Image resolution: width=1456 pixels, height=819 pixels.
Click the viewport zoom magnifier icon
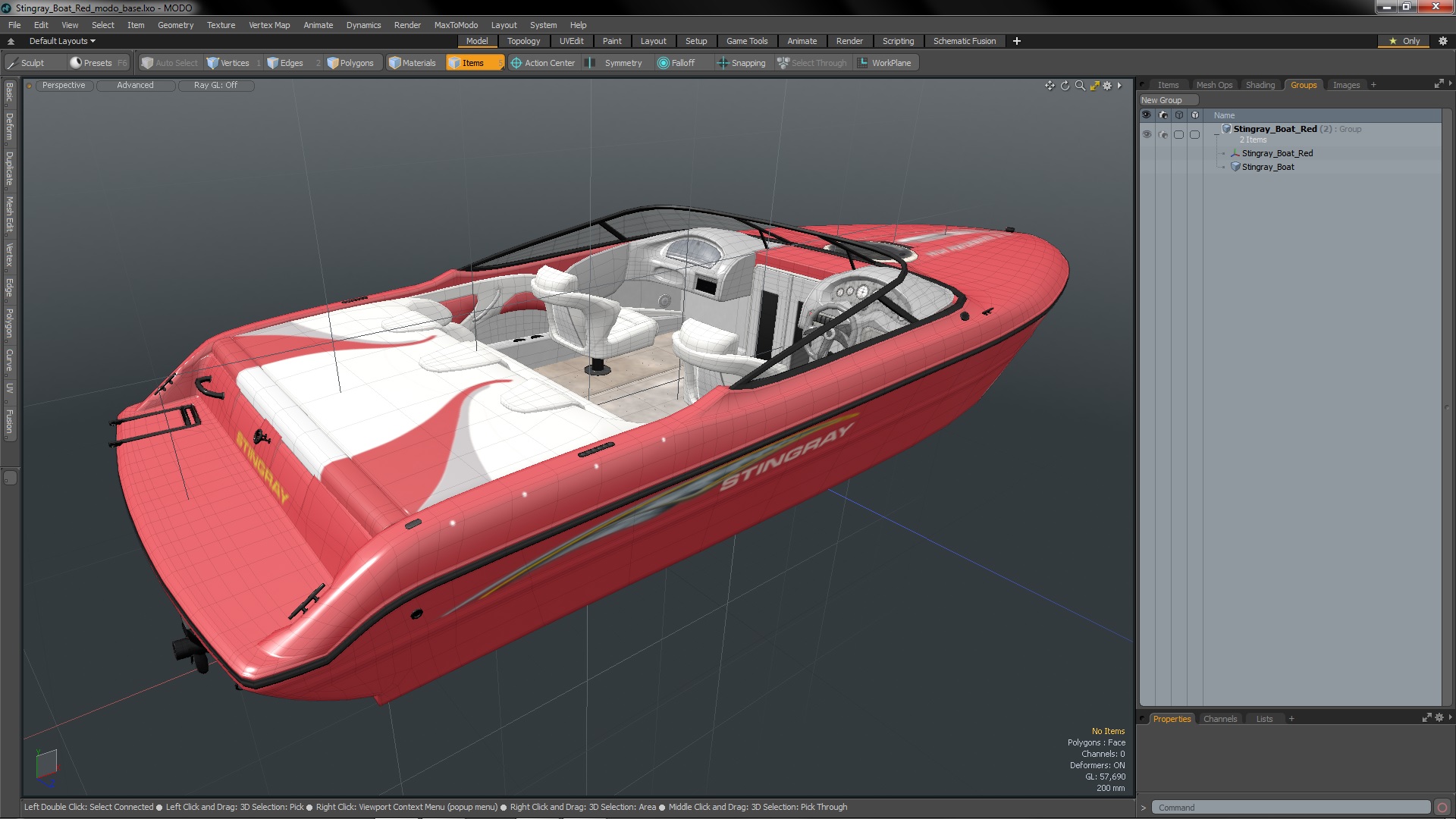1080,86
